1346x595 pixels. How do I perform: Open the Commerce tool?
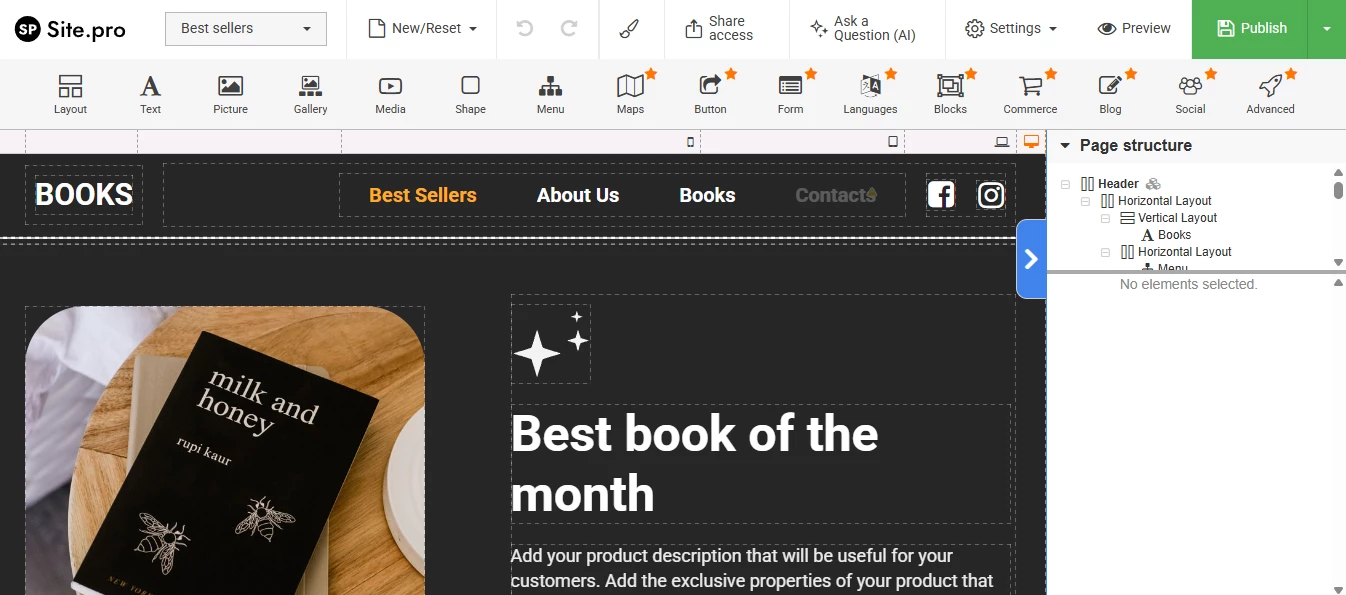coord(1030,93)
